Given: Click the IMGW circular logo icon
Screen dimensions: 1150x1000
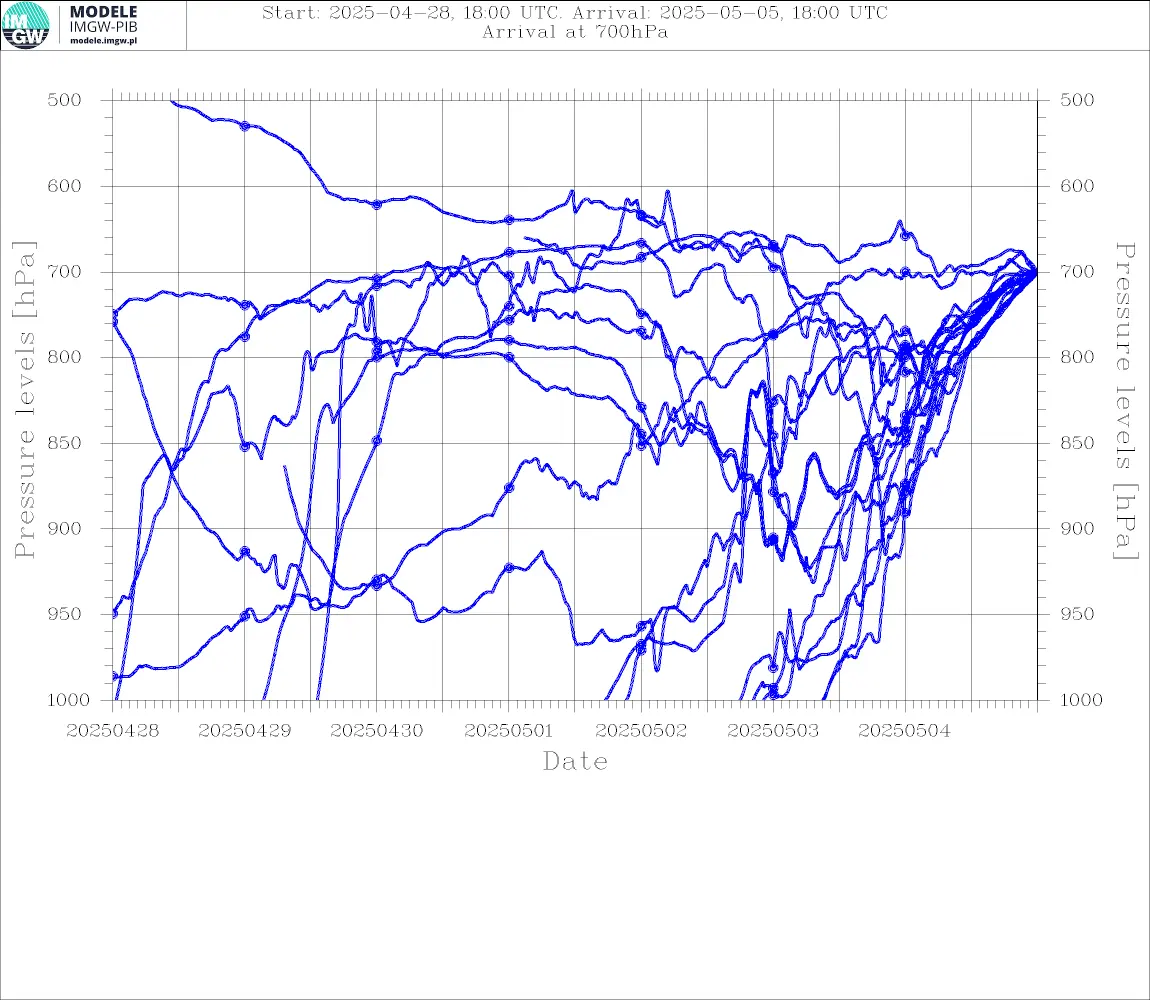Looking at the screenshot, I should (26, 26).
